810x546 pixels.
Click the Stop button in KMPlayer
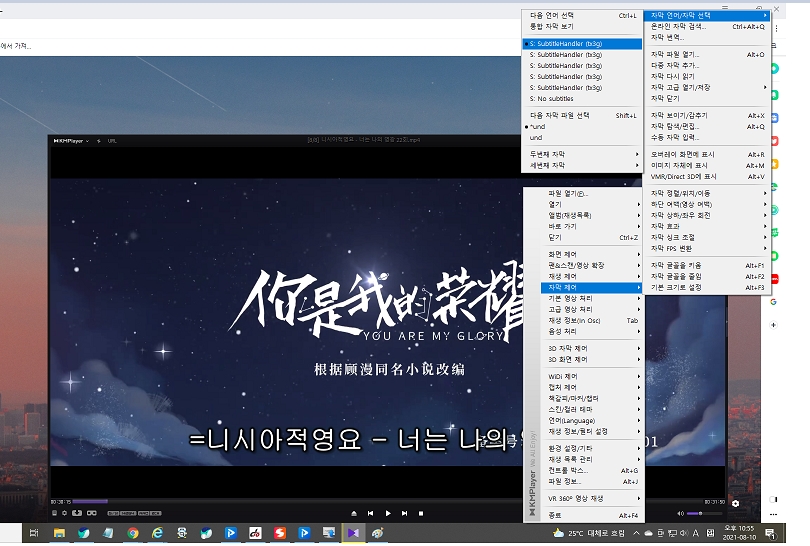click(421, 513)
